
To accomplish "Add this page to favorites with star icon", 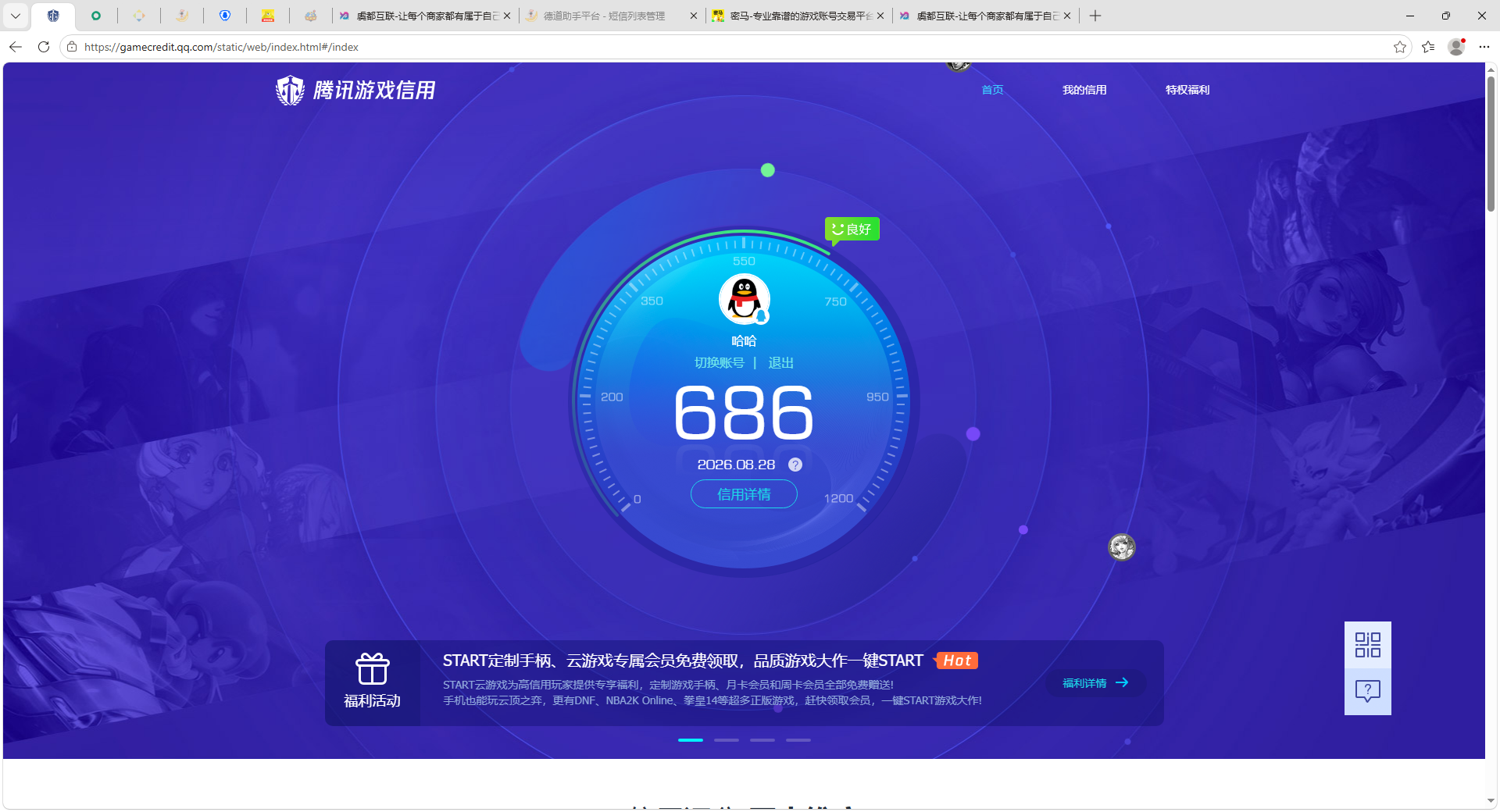I will (x=1400, y=47).
